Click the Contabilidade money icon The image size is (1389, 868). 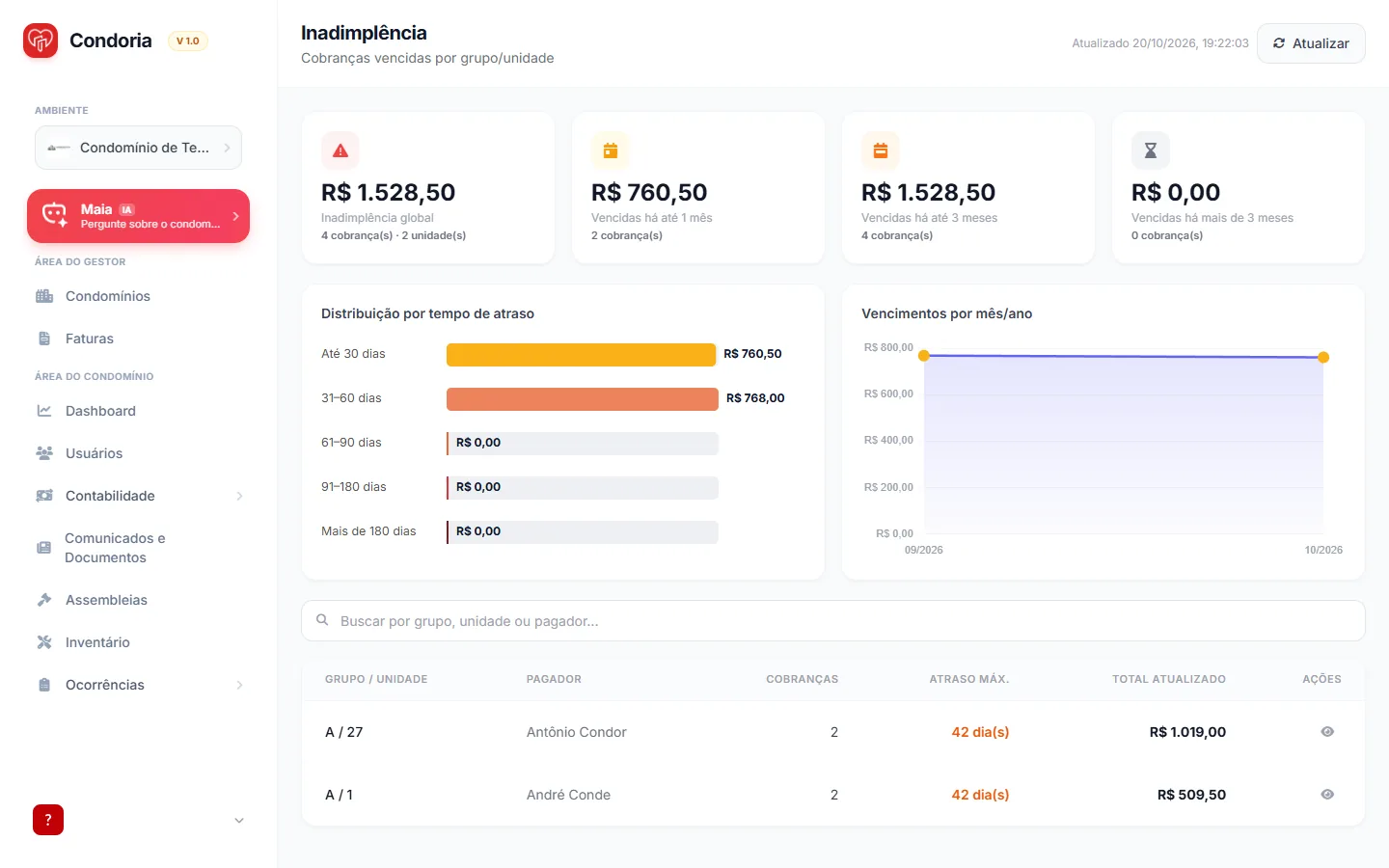pos(44,496)
